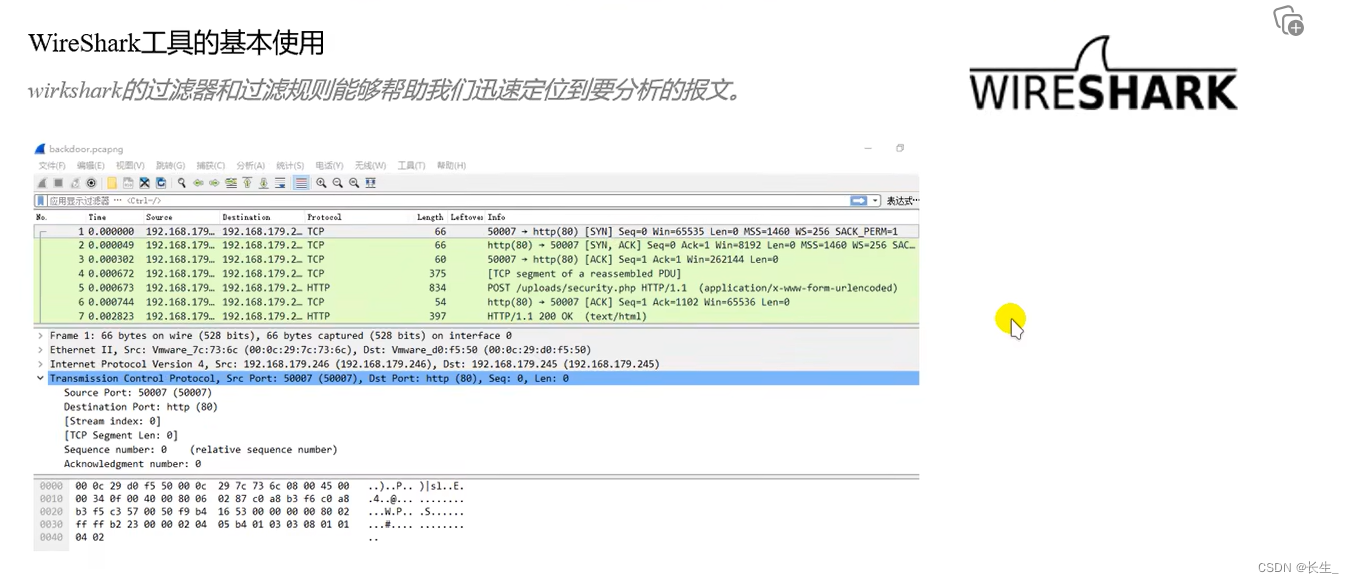Go forward with the right green arrow
Viewport: 1354px width, 583px height.
click(x=214, y=183)
